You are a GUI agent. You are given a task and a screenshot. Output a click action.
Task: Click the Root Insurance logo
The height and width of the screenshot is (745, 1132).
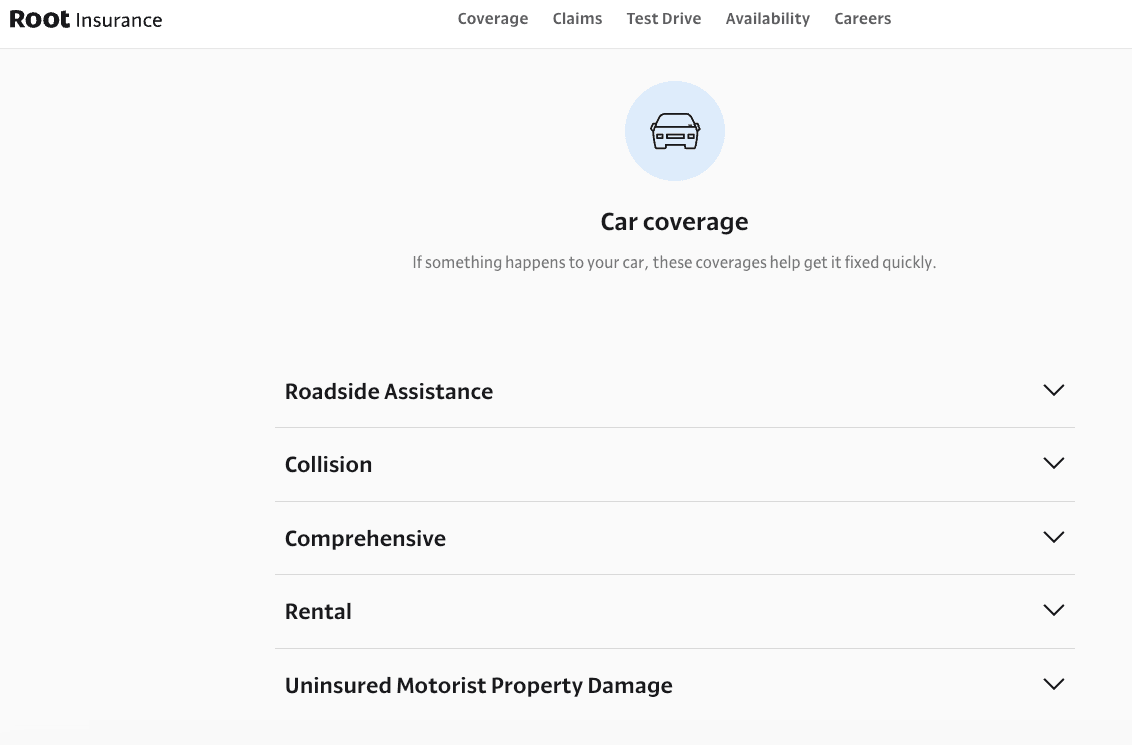(x=85, y=19)
